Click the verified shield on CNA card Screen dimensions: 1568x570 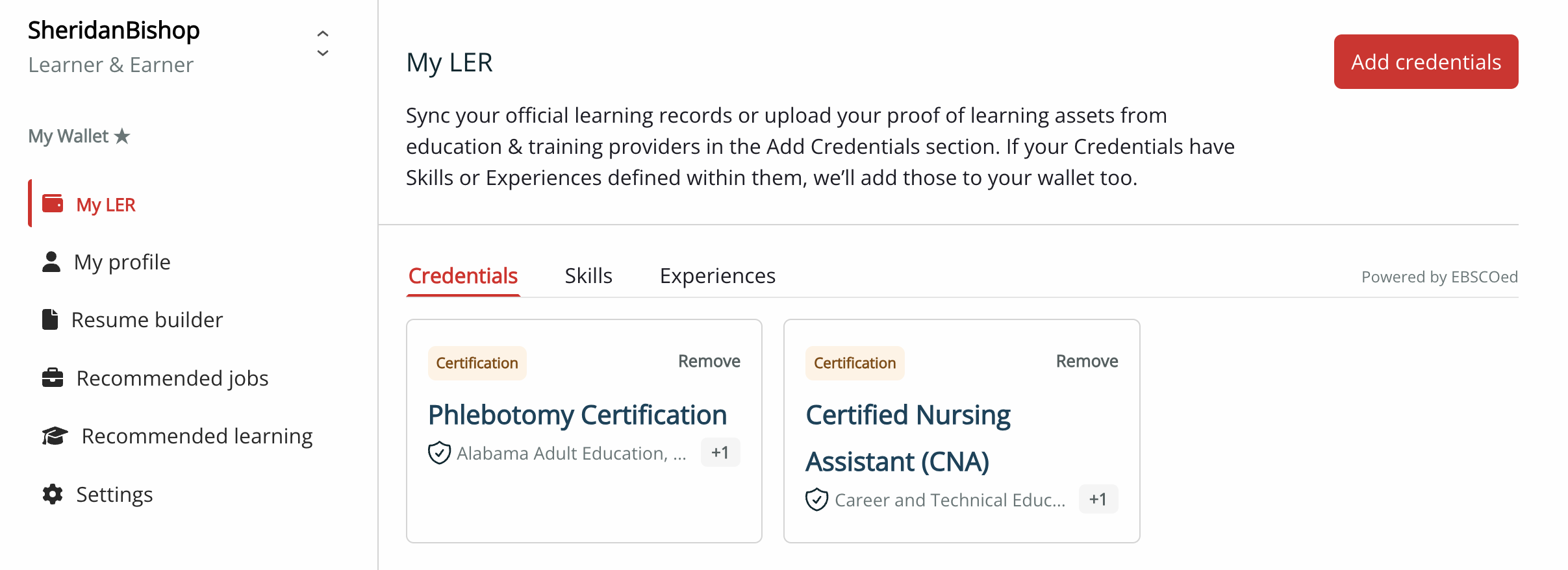pos(816,499)
